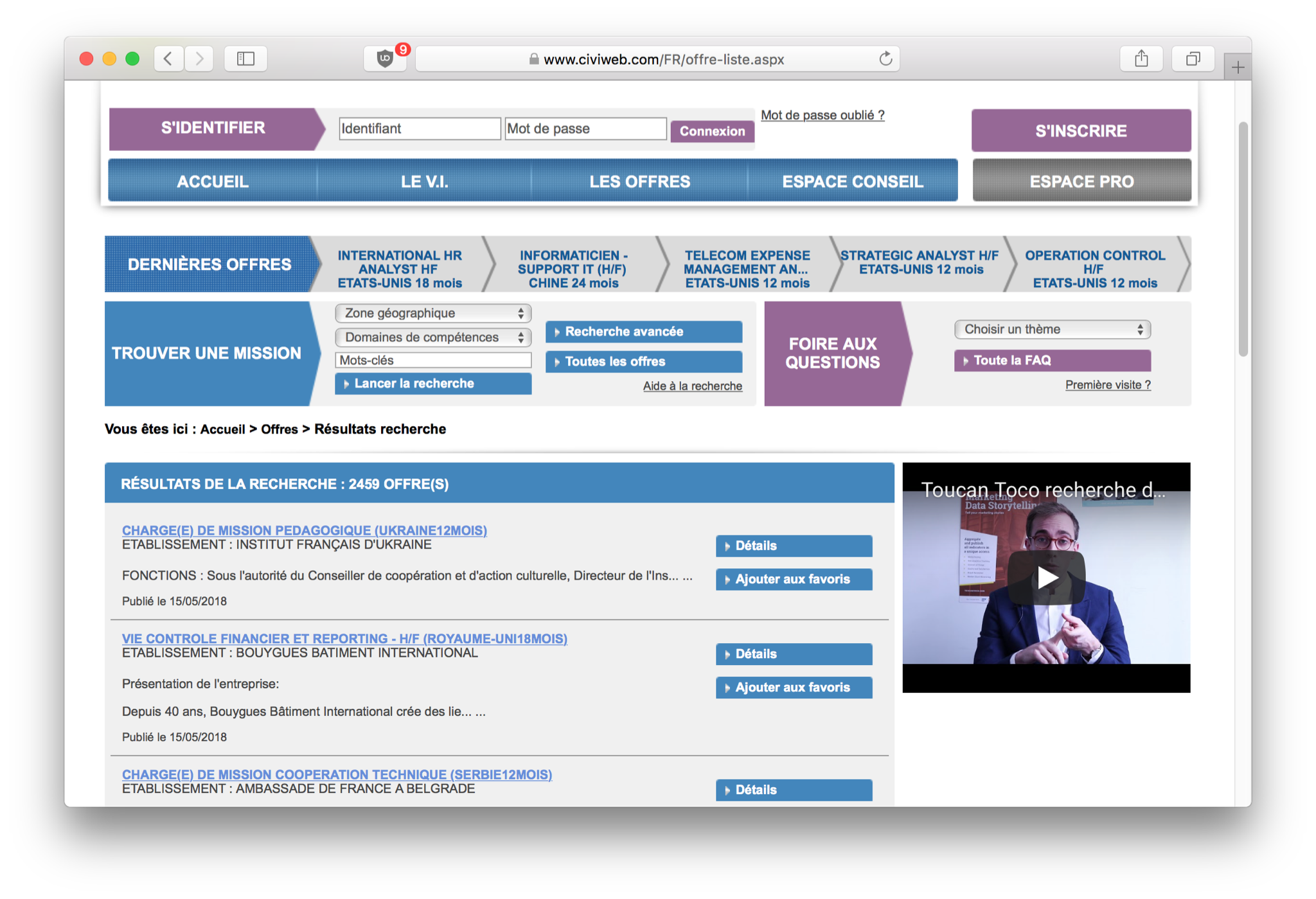Focus the Identifiant input field
This screenshot has width=1316, height=899.
420,129
